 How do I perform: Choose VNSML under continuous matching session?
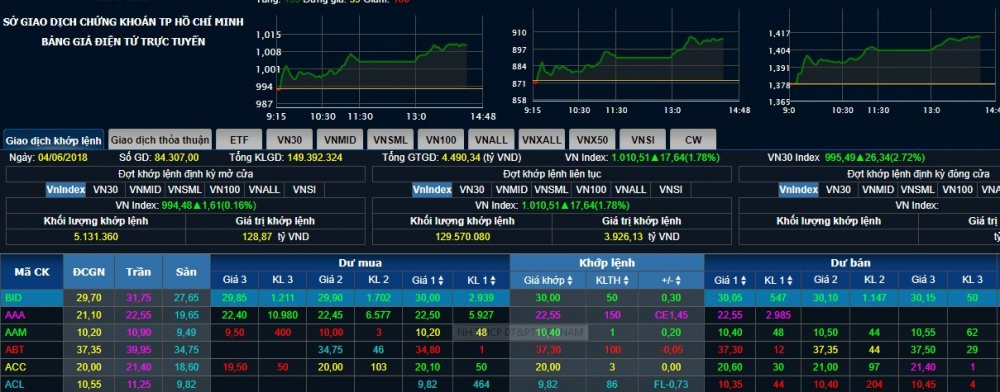(x=551, y=189)
